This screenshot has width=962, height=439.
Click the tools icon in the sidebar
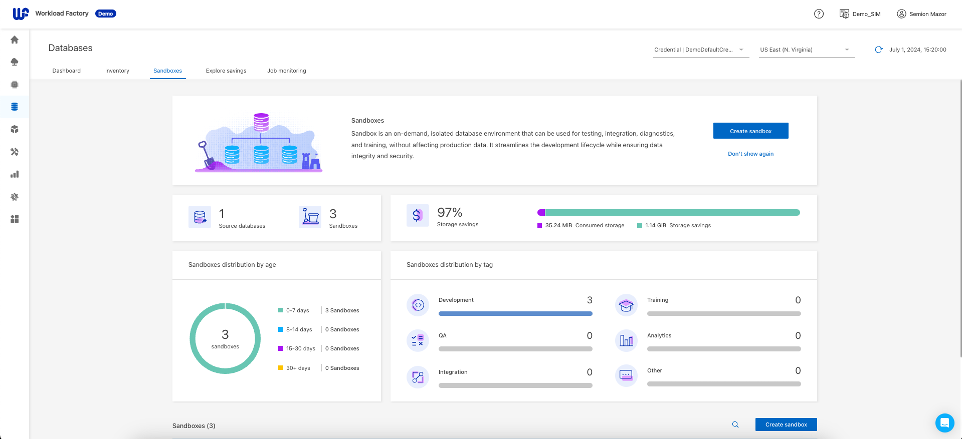click(x=14, y=152)
